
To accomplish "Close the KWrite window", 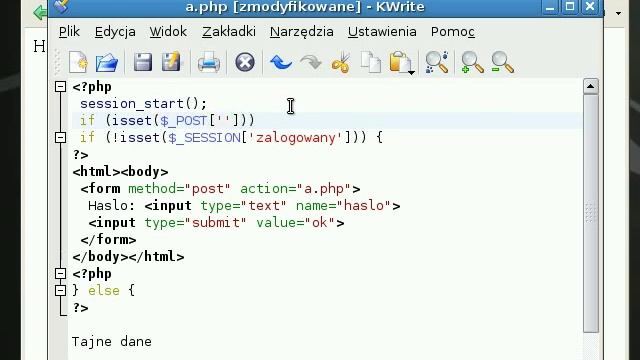I will click(590, 7).
